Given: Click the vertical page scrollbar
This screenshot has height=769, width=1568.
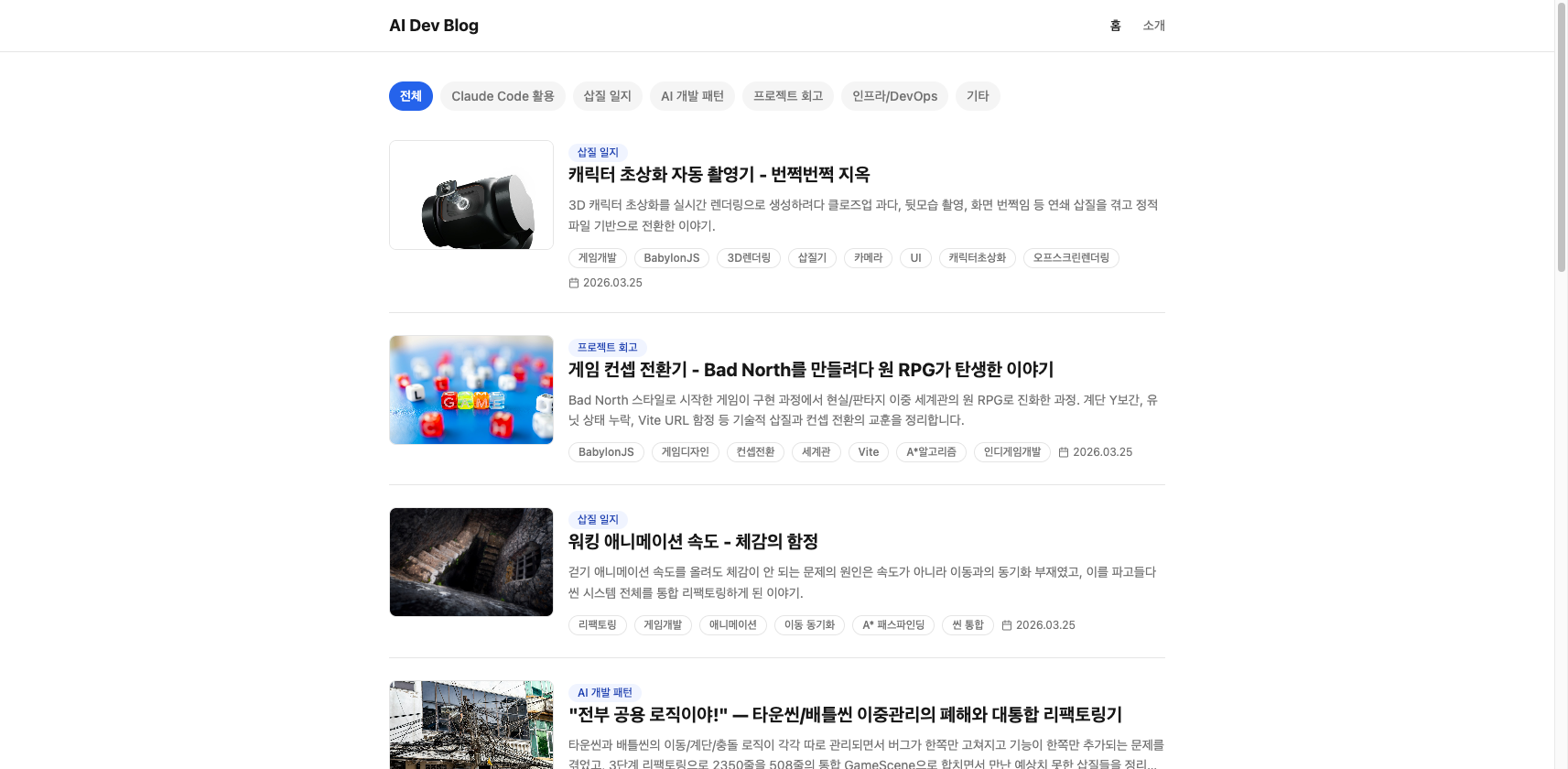Looking at the screenshot, I should pyautogui.click(x=1562, y=137).
